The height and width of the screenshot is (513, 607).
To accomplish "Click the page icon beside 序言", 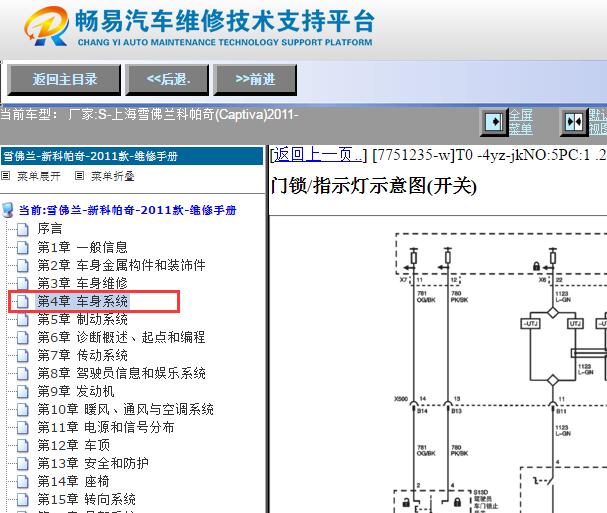I will pos(22,229).
